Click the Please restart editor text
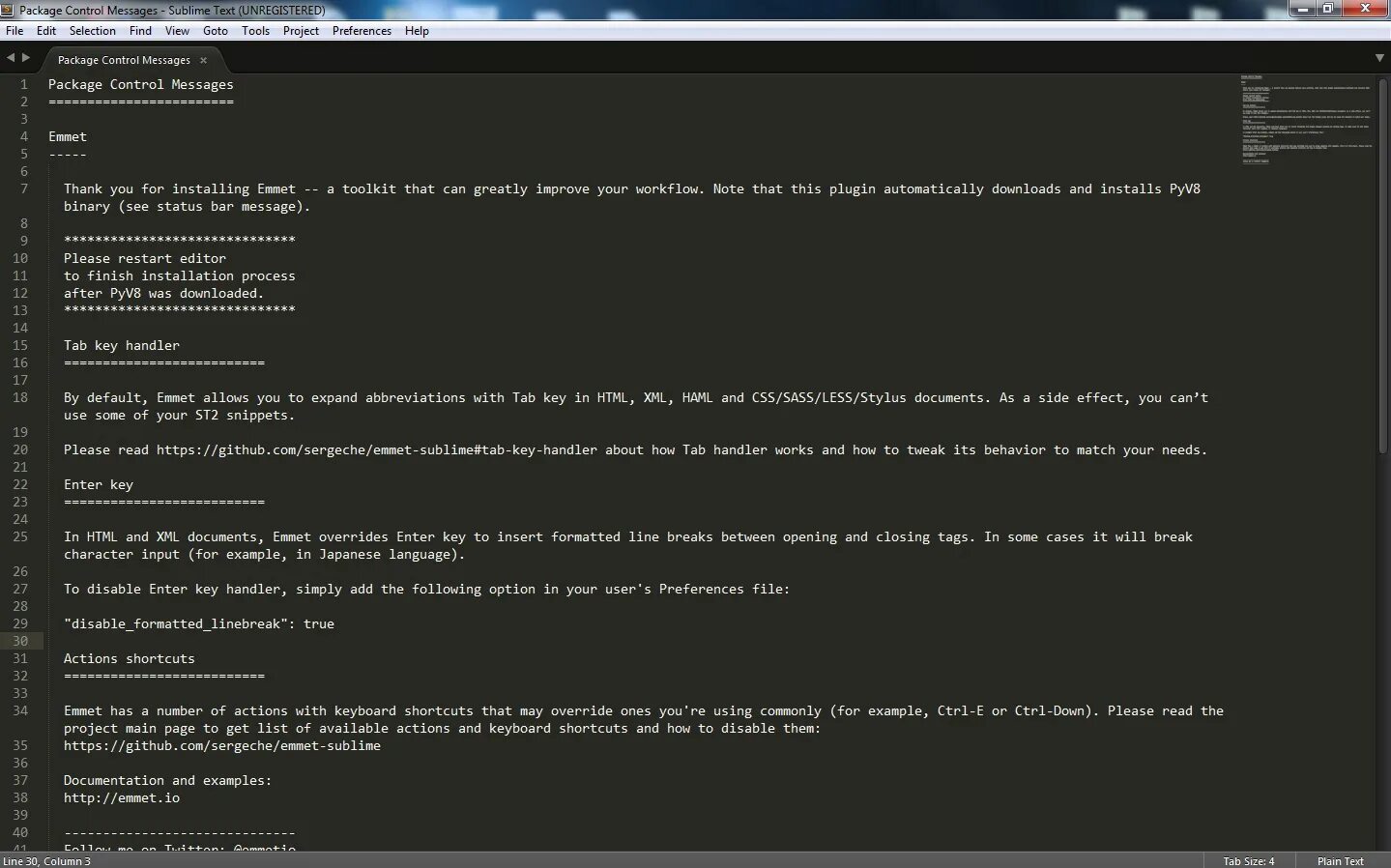 click(145, 258)
